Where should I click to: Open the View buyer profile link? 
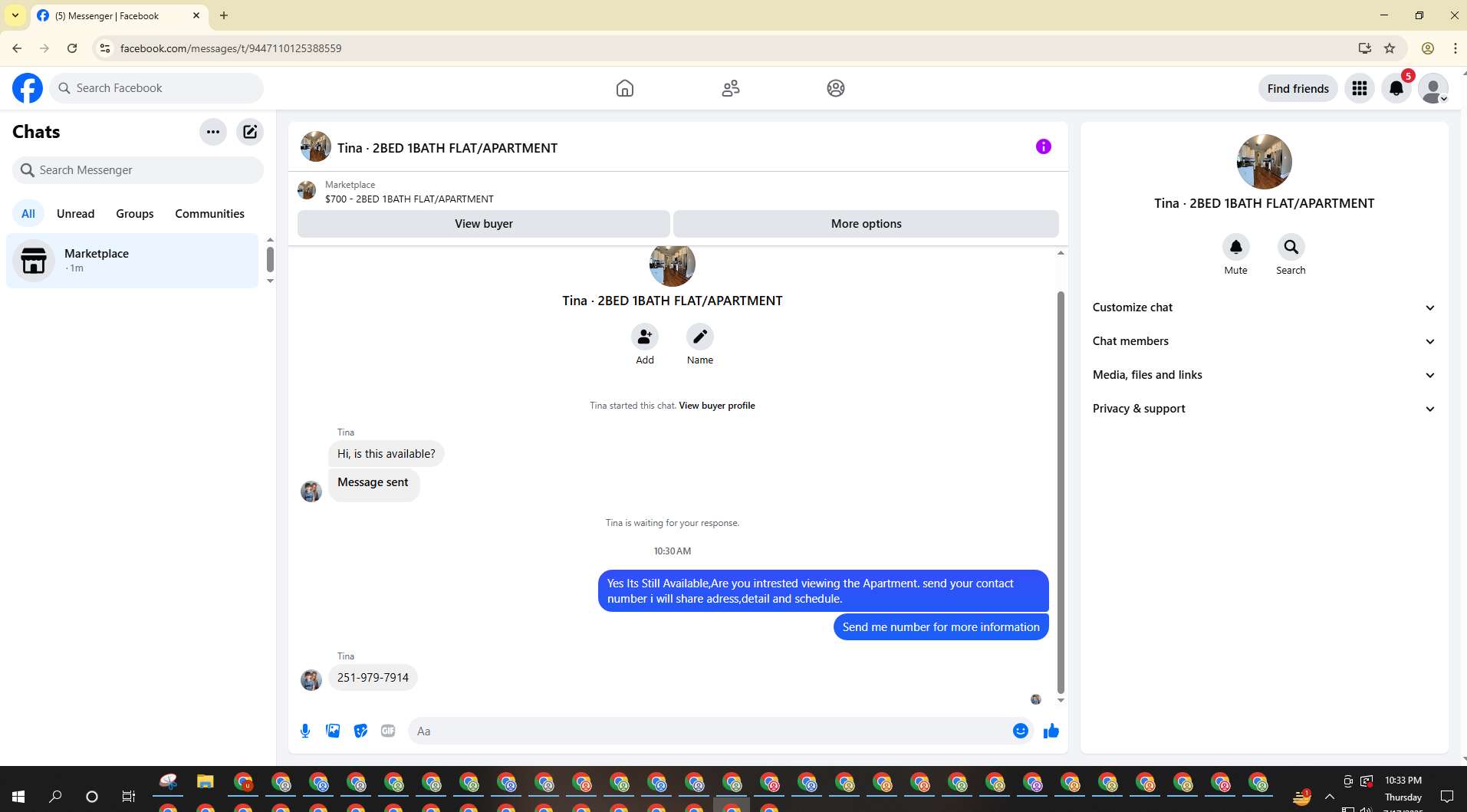pos(717,406)
